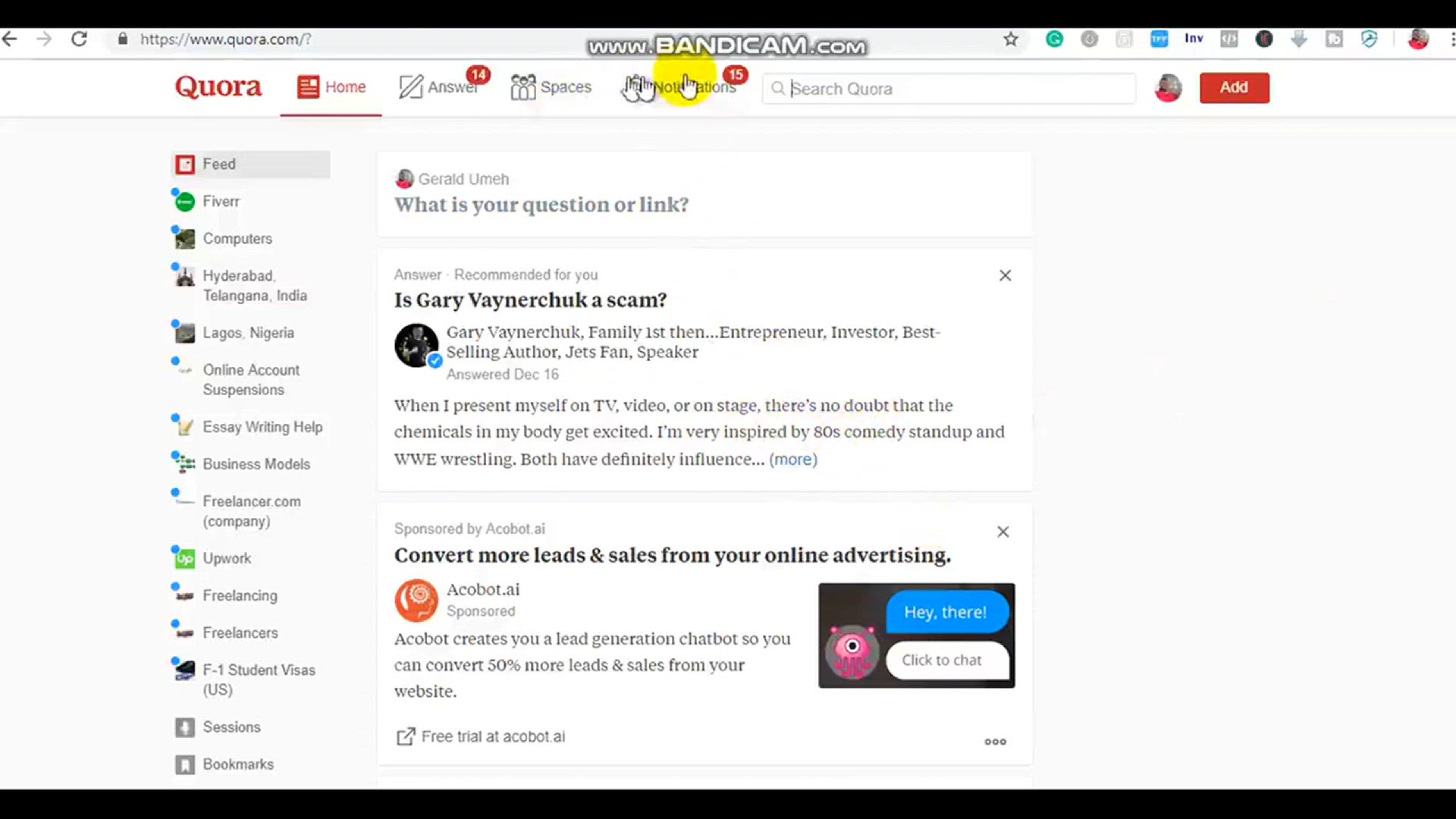Open Bookmarks in the sidebar
This screenshot has width=1456, height=819.
click(237, 764)
